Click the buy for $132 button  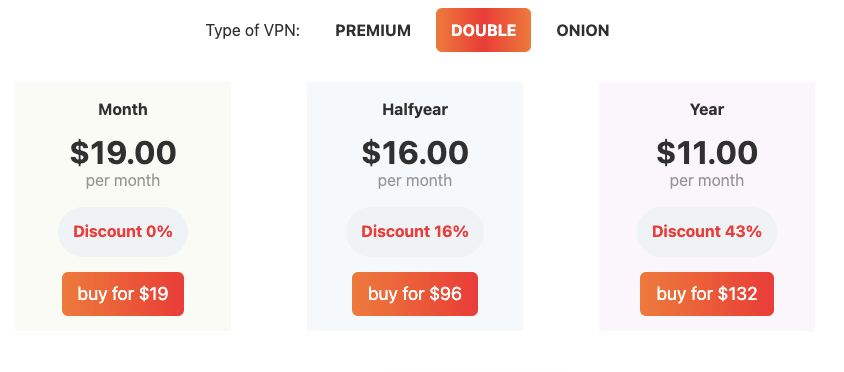[x=707, y=294]
